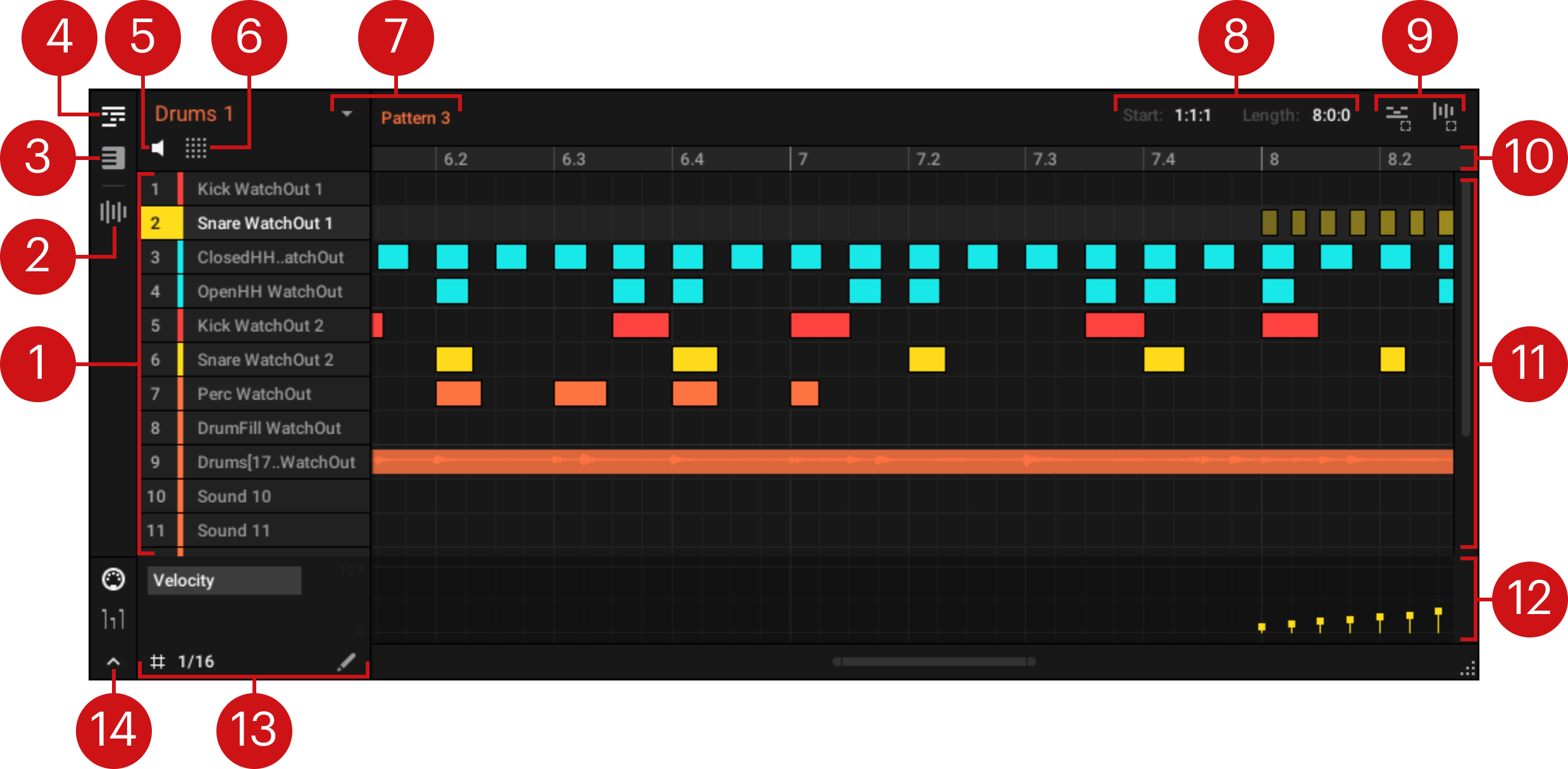Open the 1/16 step grid menu
The height and width of the screenshot is (769, 1568).
(x=196, y=661)
